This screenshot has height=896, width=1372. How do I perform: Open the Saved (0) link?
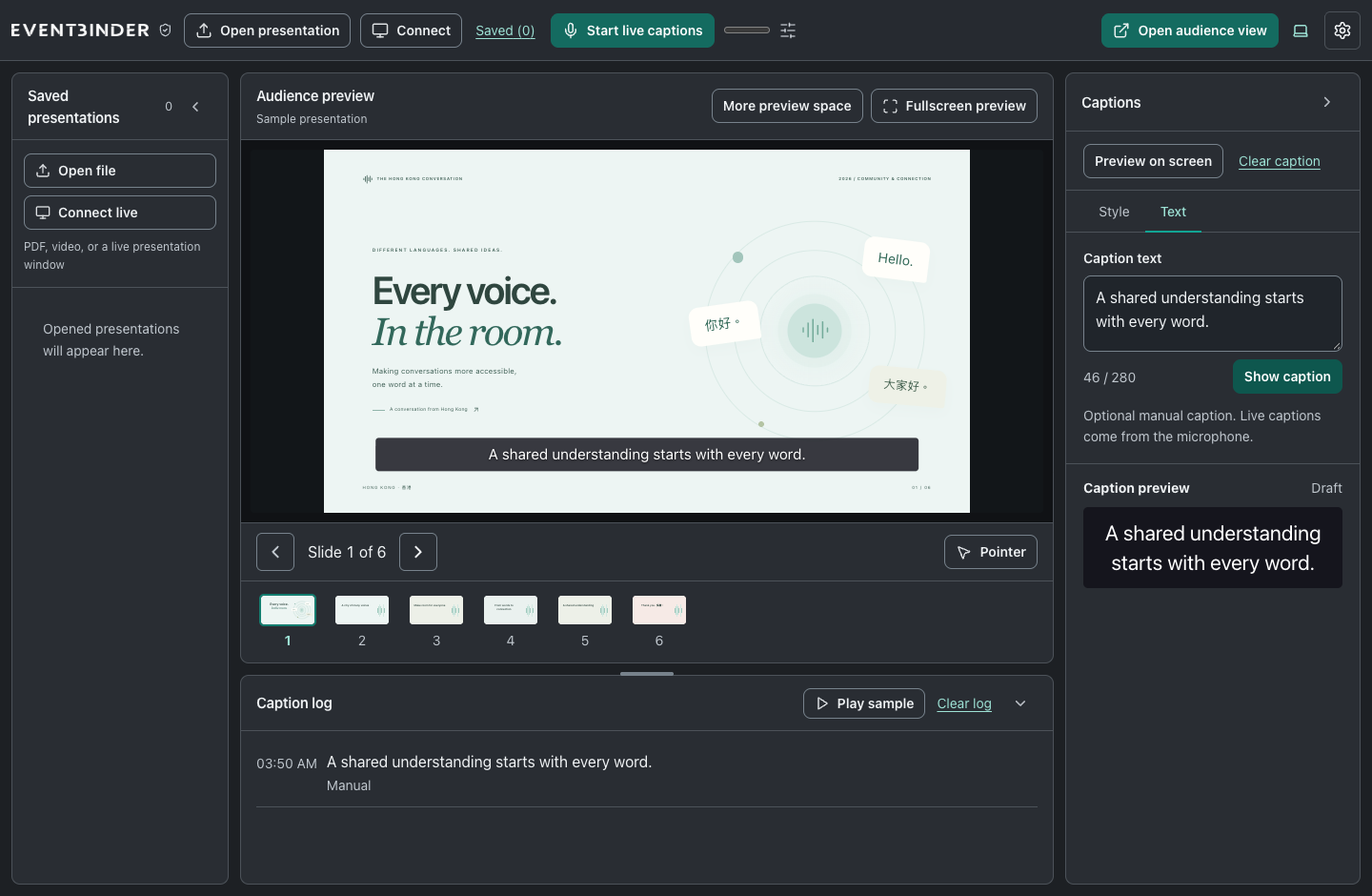tap(505, 31)
